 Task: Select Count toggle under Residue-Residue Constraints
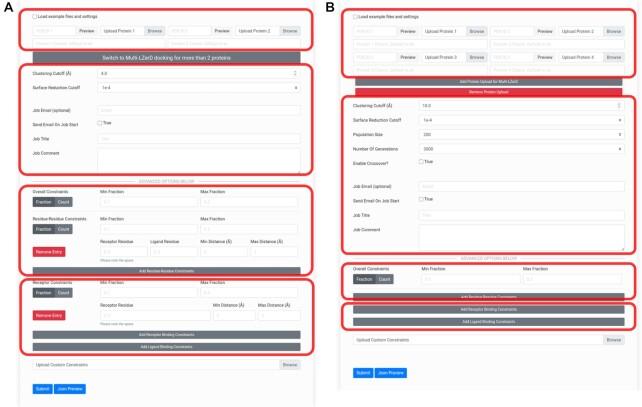coord(63,228)
